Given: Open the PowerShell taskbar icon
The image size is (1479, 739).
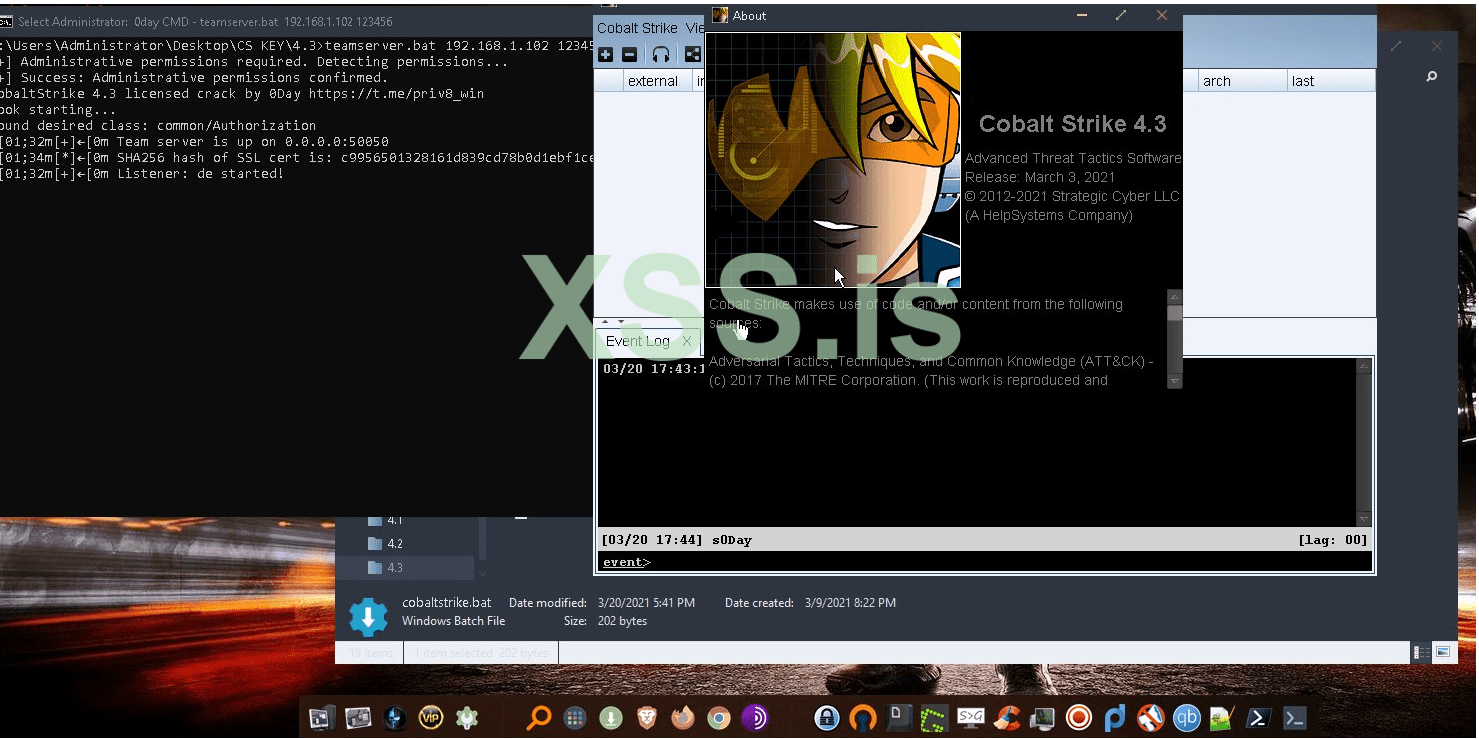Looking at the screenshot, I should pos(1259,718).
